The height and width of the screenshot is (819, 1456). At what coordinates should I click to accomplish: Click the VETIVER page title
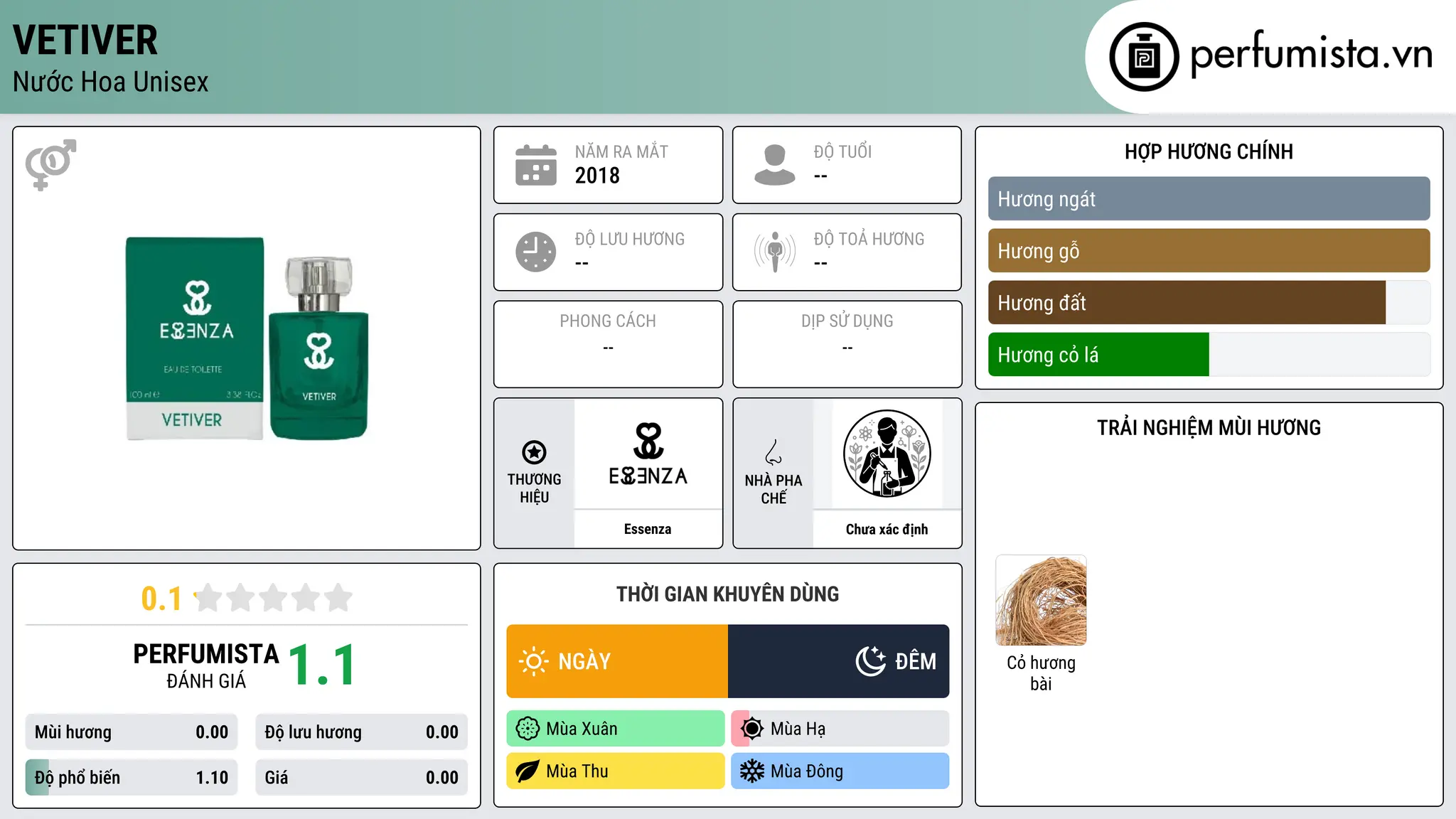coord(85,41)
